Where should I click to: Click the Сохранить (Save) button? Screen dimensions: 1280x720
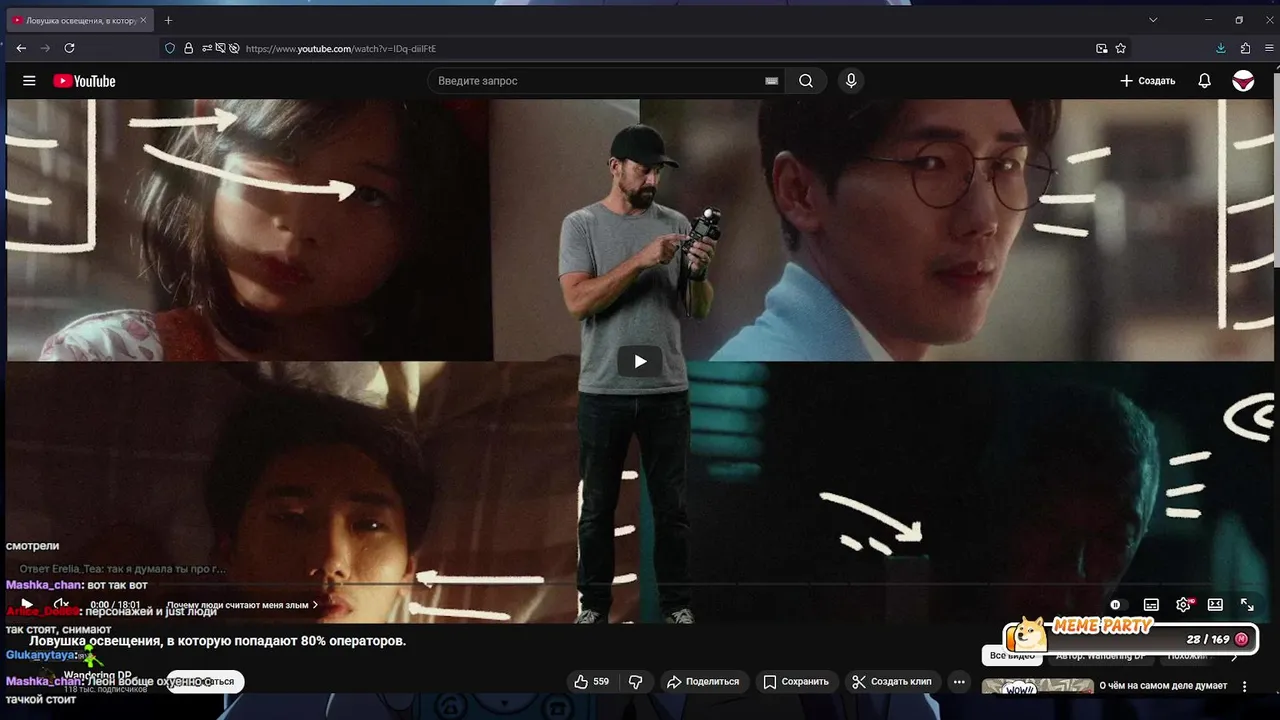pos(796,682)
